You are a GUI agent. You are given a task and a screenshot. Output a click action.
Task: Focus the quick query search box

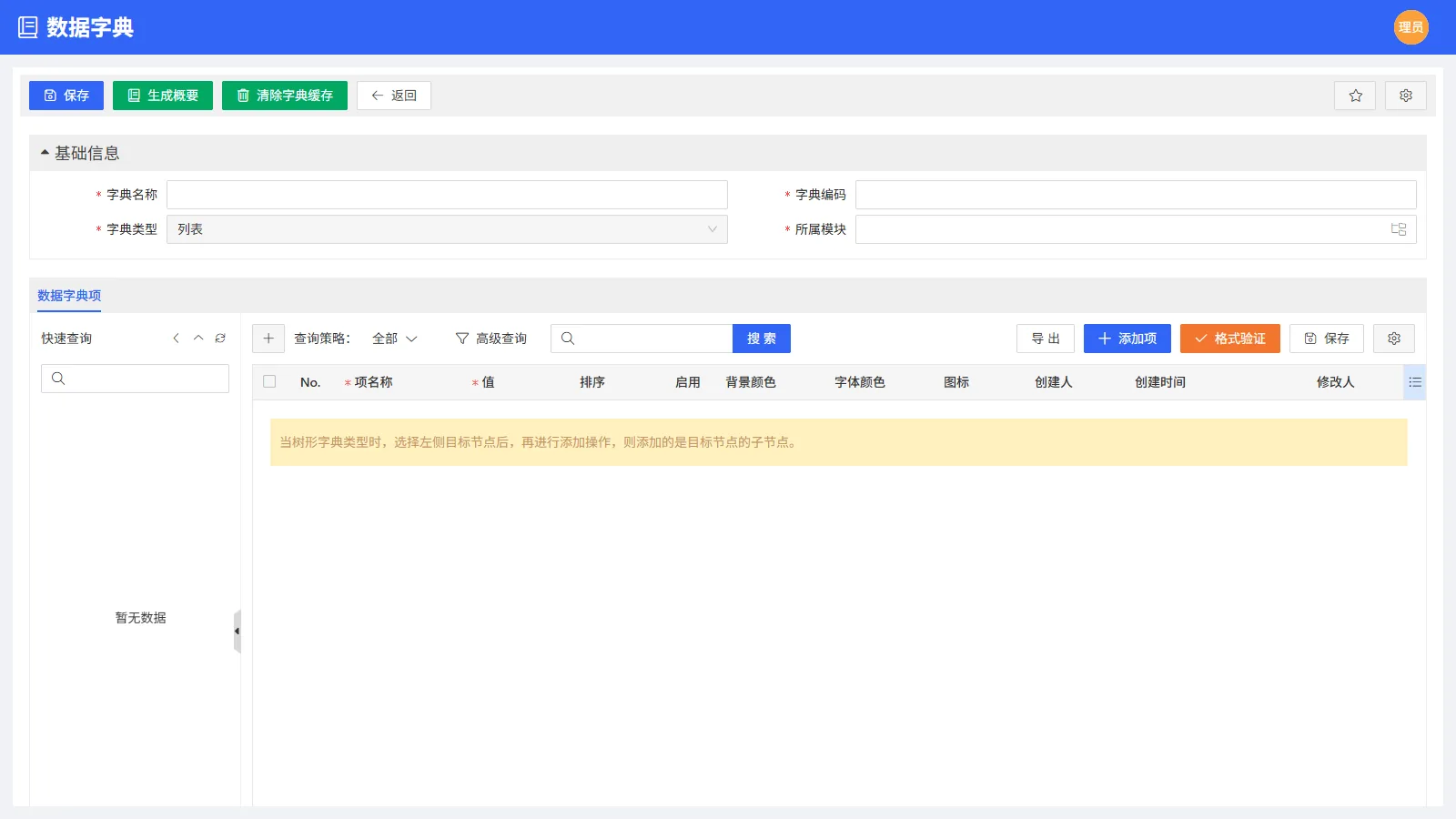(x=135, y=379)
